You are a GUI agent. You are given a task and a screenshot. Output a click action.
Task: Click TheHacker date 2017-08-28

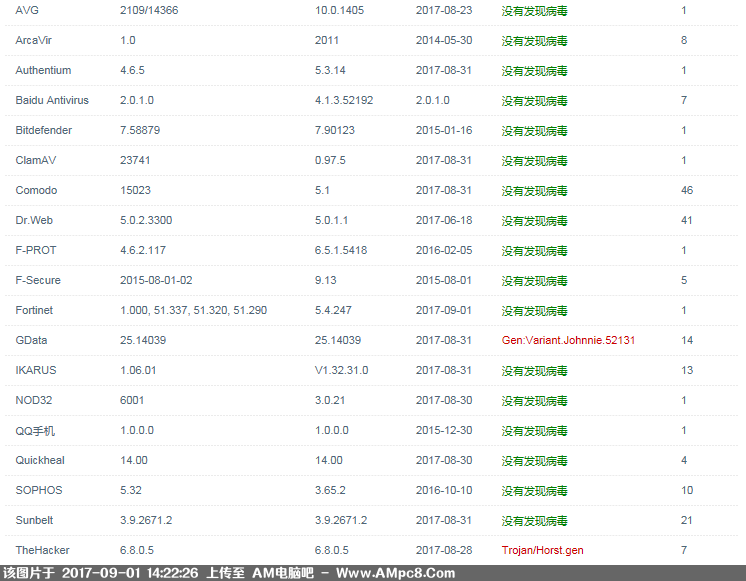444,550
